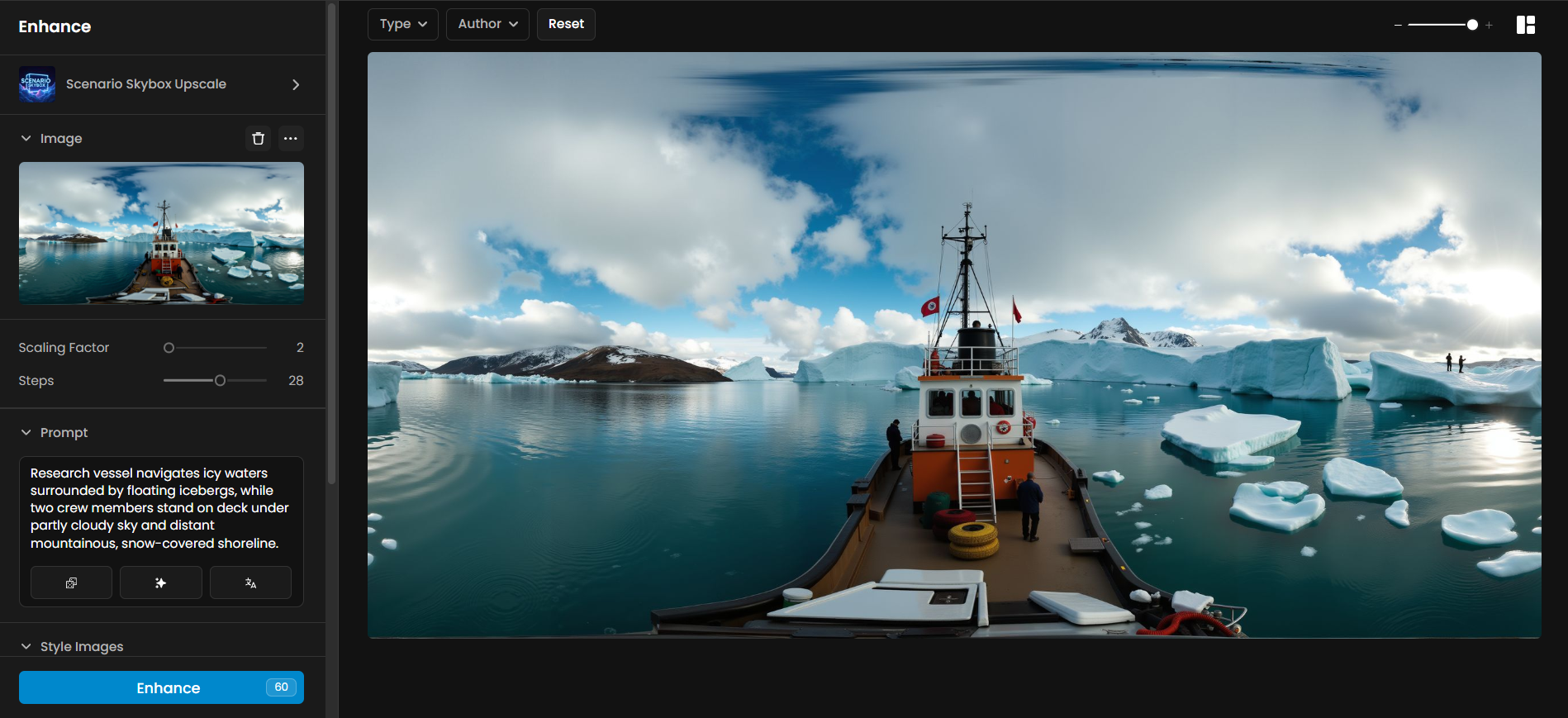The height and width of the screenshot is (718, 1568).
Task: Collapse the Style Images section
Action: [26, 647]
